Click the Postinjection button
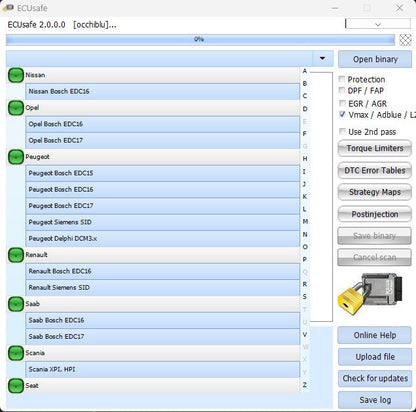This screenshot has height=412, width=416. point(375,214)
